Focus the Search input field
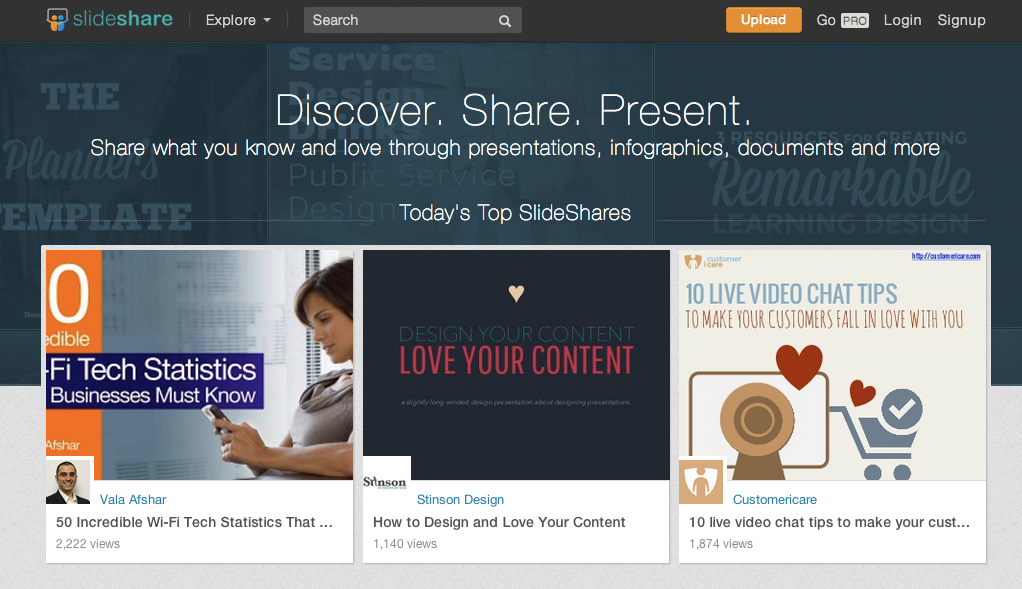Viewport: 1022px width, 589px height. (x=413, y=20)
